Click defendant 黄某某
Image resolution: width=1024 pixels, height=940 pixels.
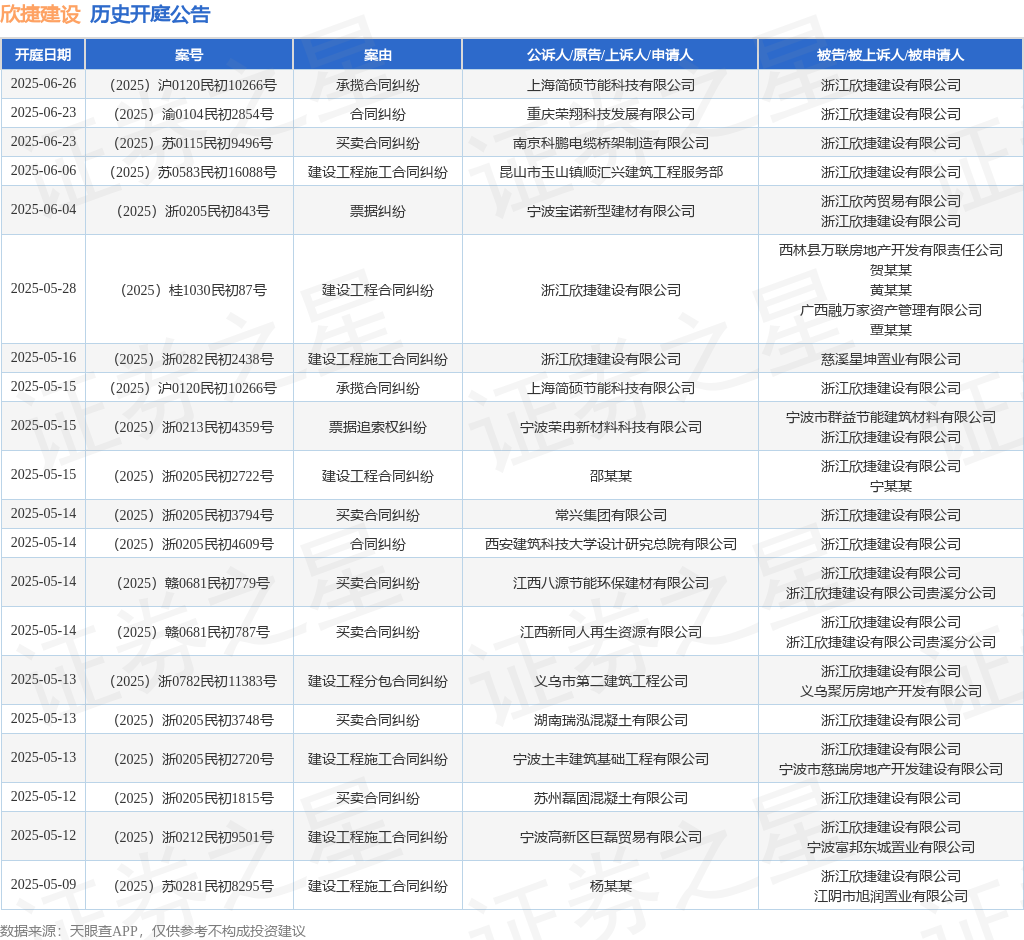[891, 290]
